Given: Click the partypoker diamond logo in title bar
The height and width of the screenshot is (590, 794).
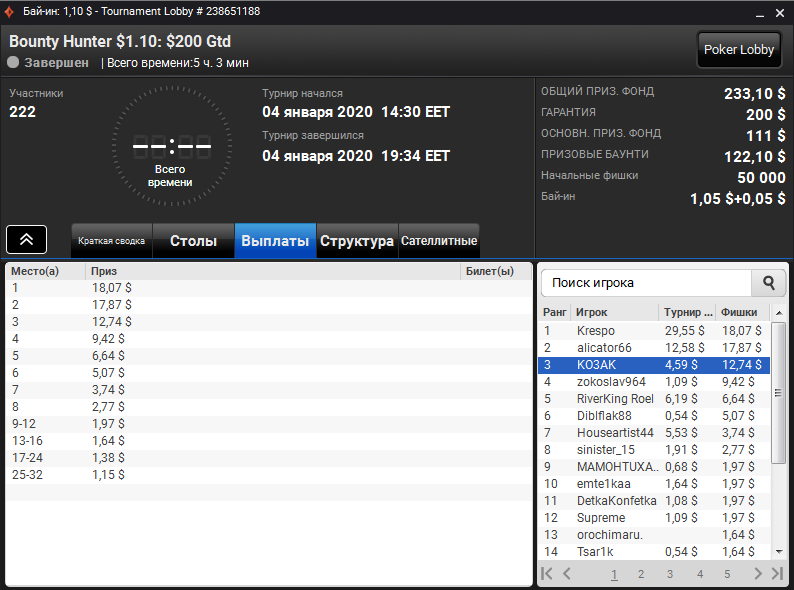Looking at the screenshot, I should (9, 12).
